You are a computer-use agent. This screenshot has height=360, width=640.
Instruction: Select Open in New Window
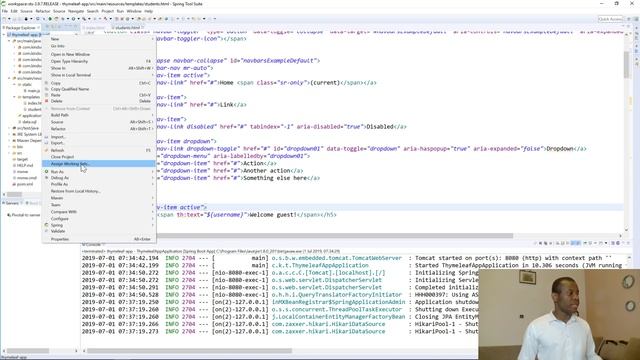[99, 54]
